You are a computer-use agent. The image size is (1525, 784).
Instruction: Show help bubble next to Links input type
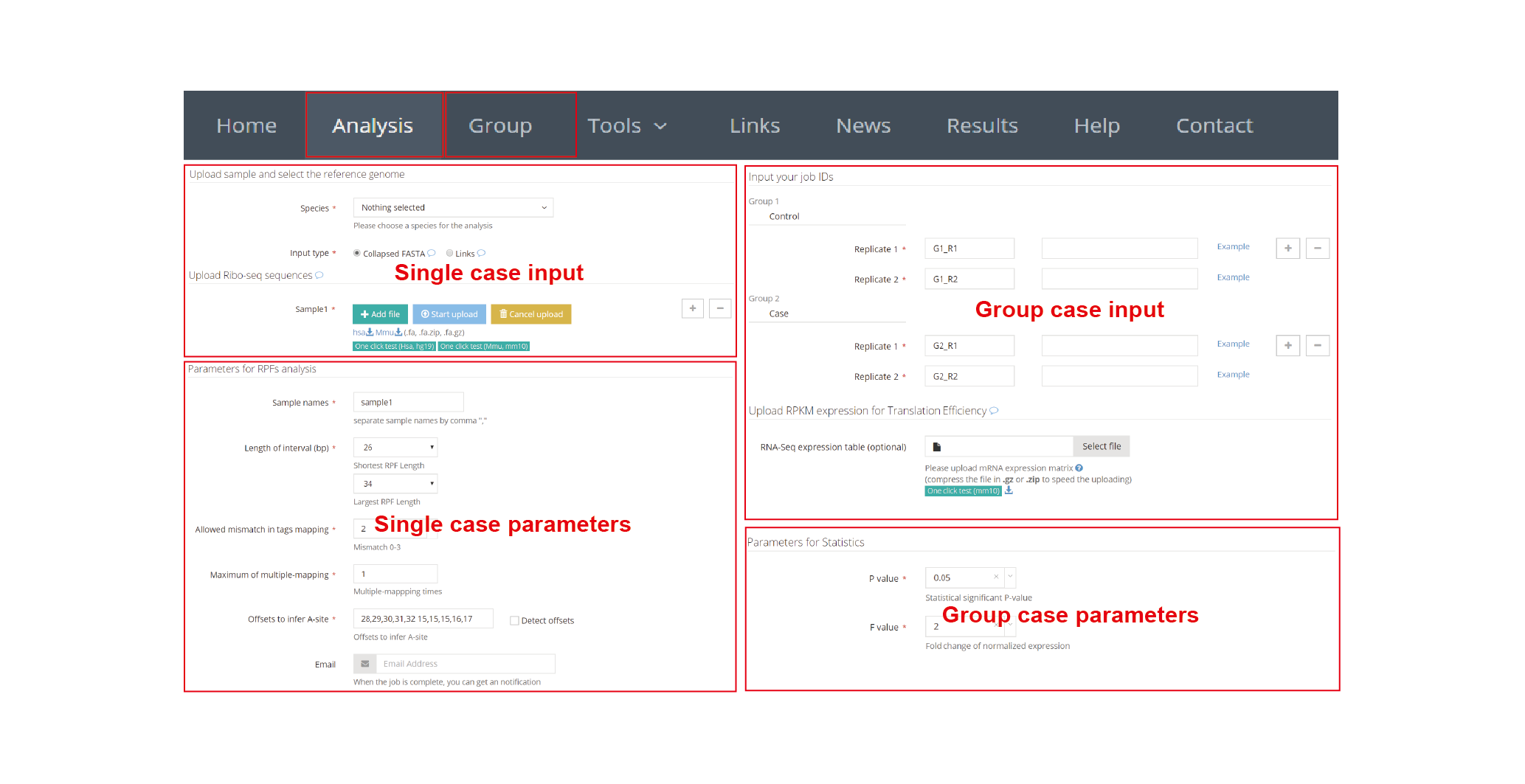[481, 253]
